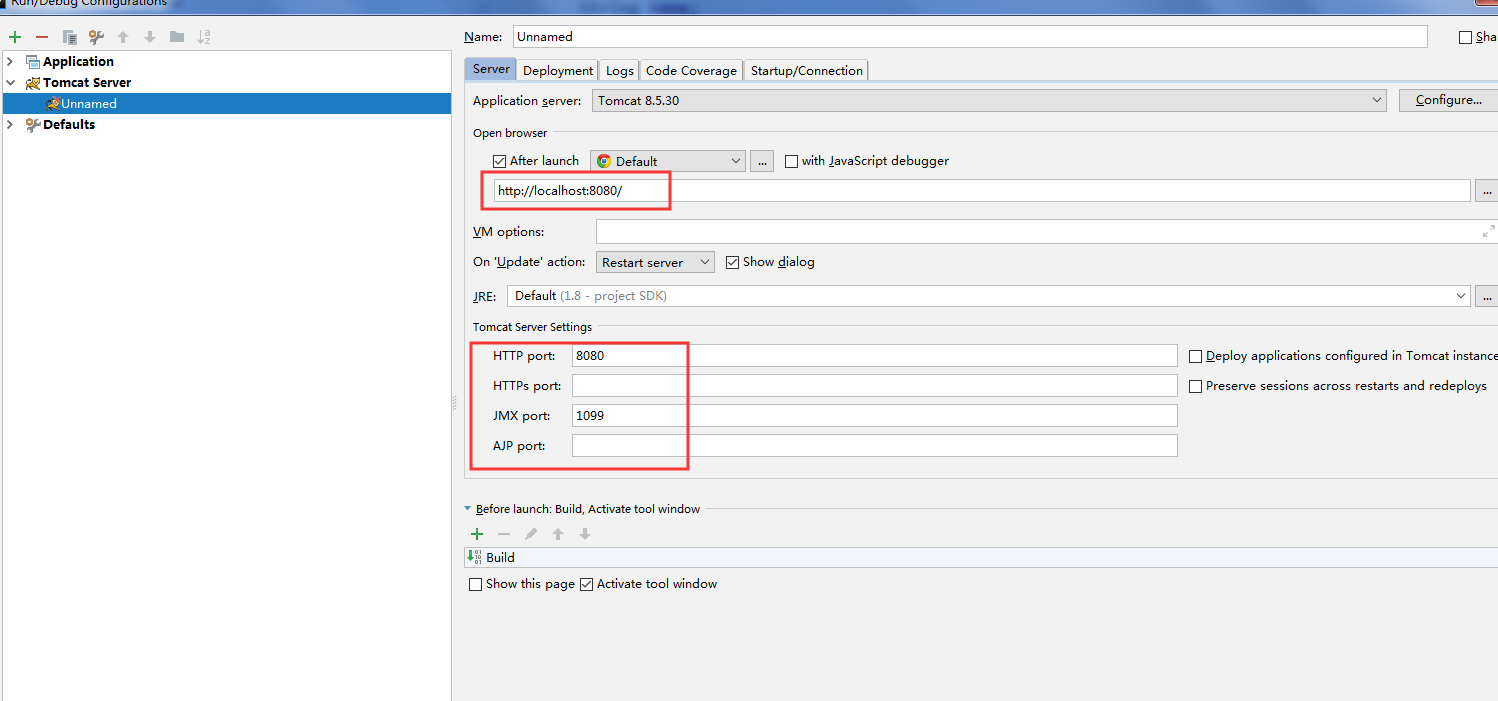Create new folder icon in toolbar
This screenshot has width=1498, height=701.
[x=177, y=37]
